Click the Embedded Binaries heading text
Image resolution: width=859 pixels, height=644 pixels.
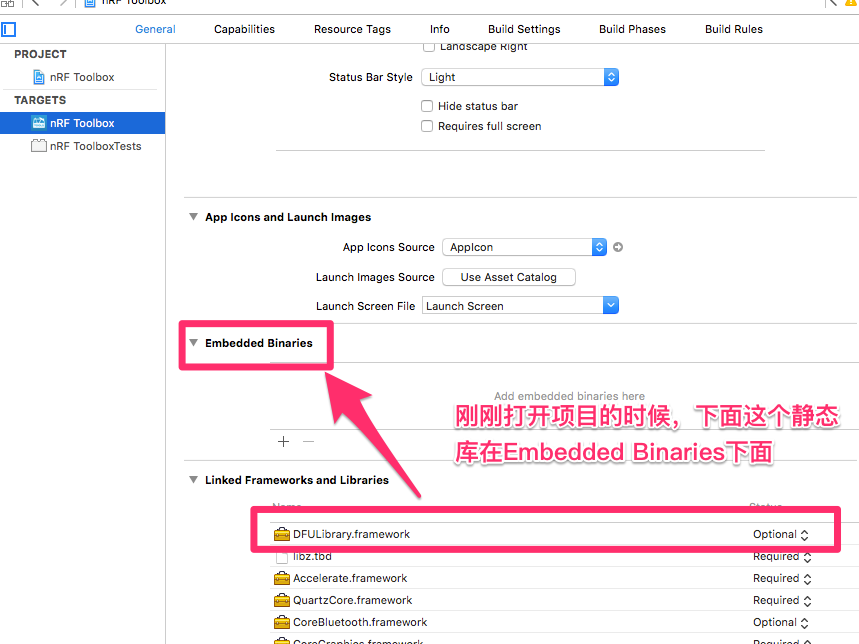(259, 343)
